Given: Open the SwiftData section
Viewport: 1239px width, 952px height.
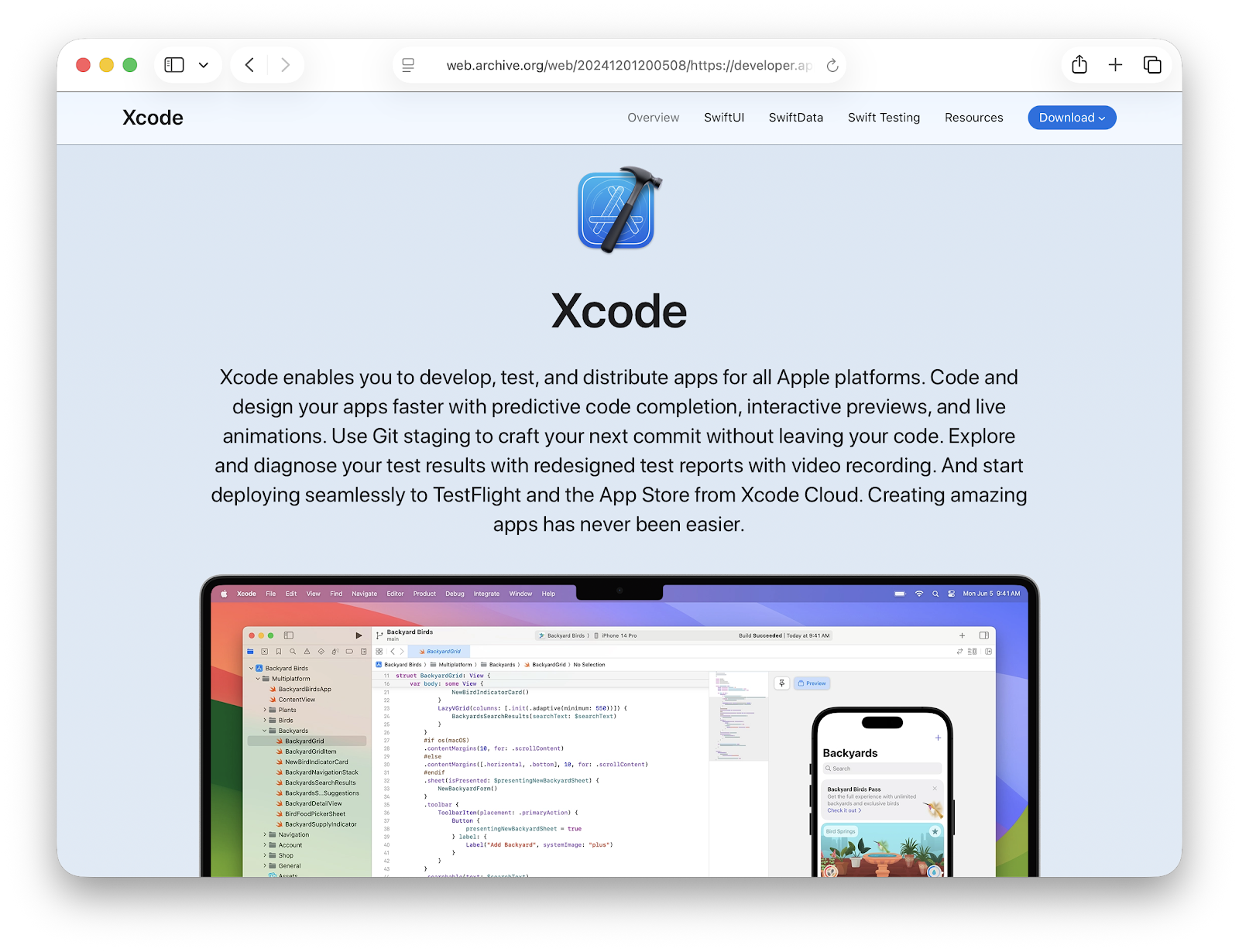Looking at the screenshot, I should coord(796,118).
